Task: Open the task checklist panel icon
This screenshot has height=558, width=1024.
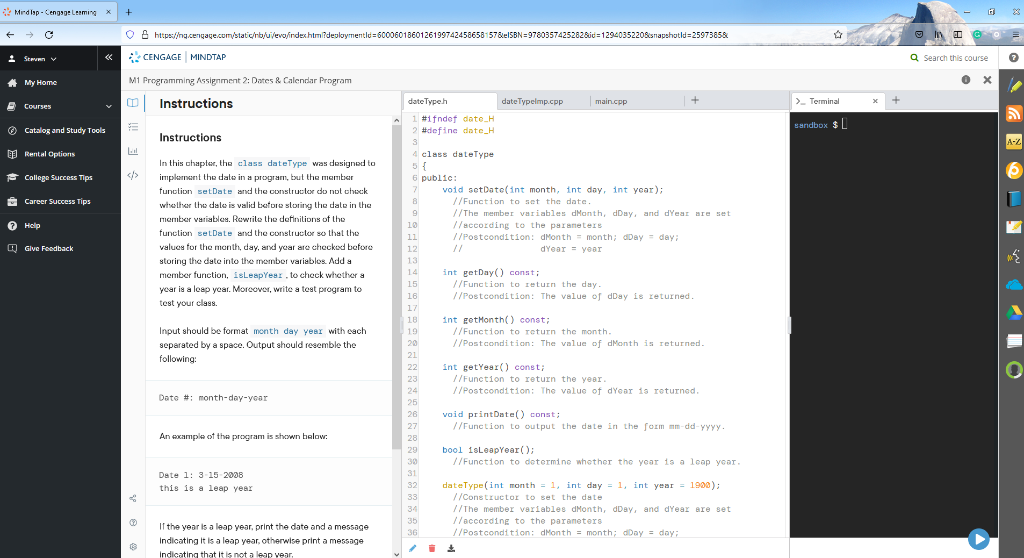Action: coord(133,127)
